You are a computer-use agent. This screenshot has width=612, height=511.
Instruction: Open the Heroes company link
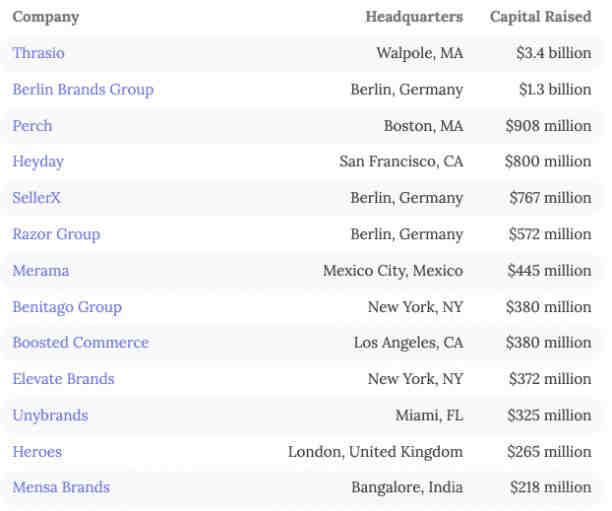point(37,452)
